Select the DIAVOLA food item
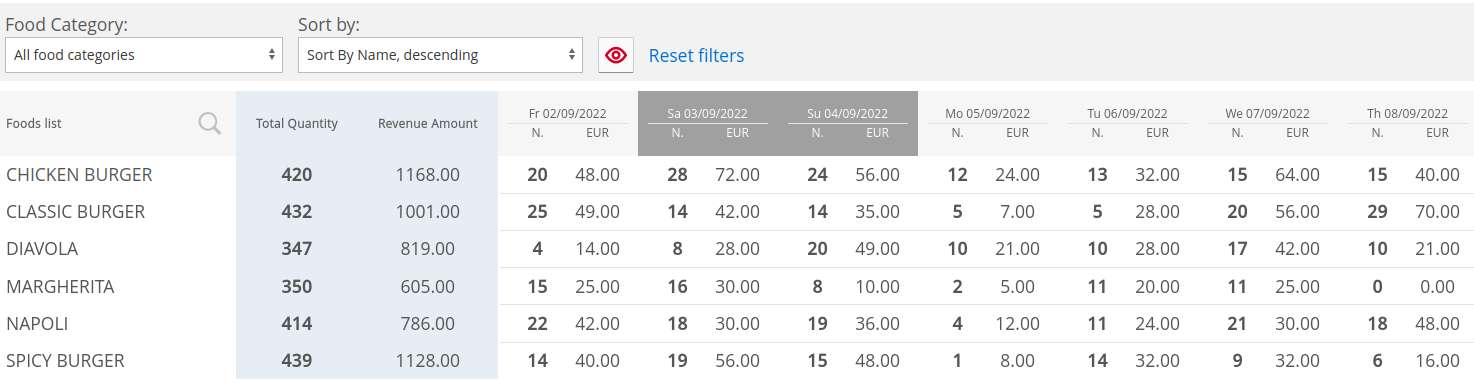The width and height of the screenshot is (1474, 389). (42, 249)
